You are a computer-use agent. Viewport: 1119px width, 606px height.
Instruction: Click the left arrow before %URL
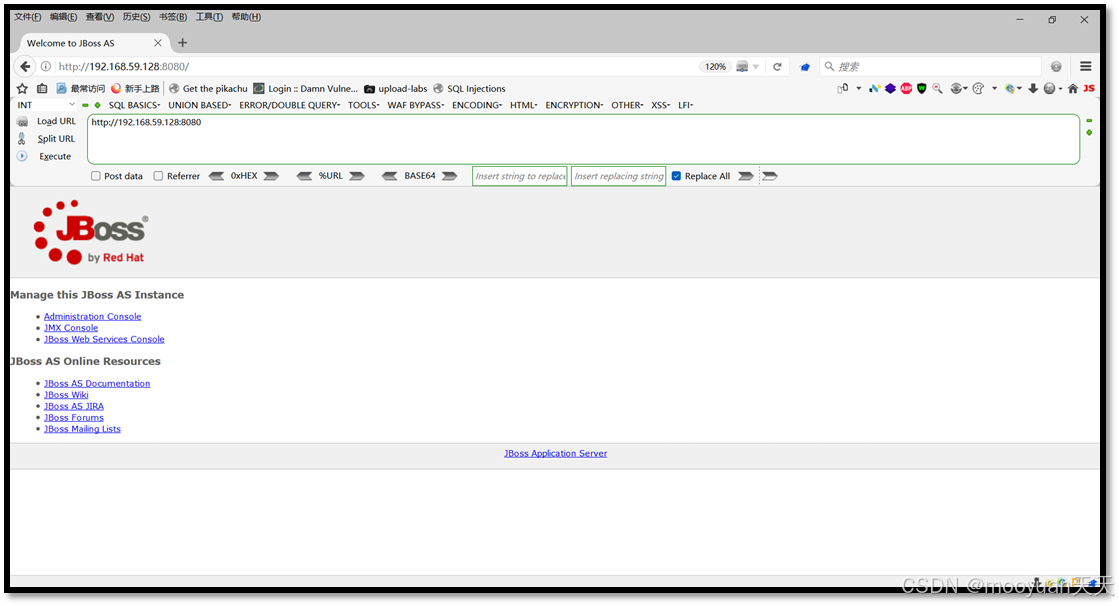[305, 176]
